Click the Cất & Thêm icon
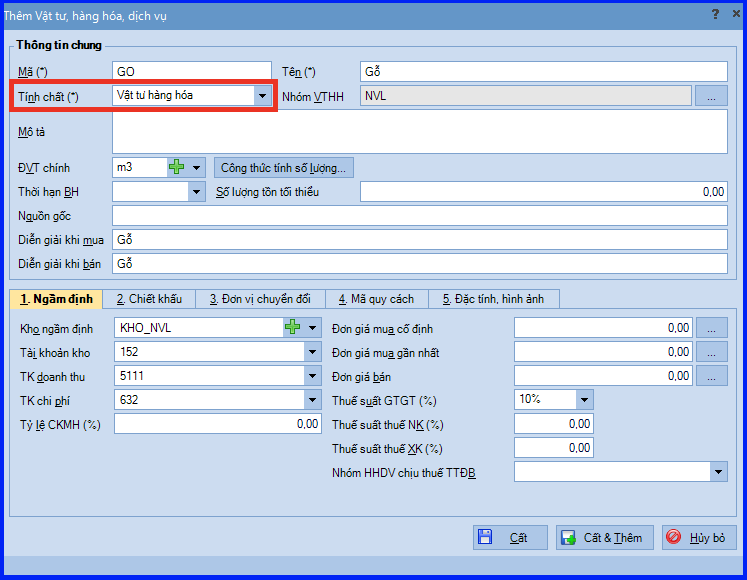This screenshot has width=747, height=580. coord(568,538)
